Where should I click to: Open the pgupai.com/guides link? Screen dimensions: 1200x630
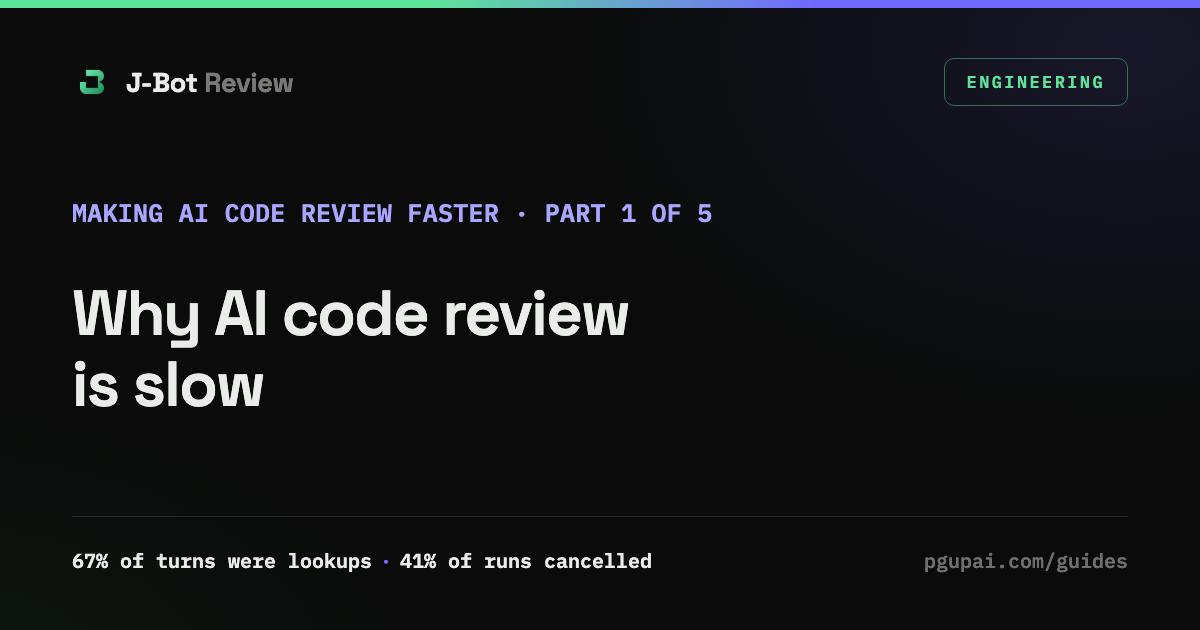1026,562
